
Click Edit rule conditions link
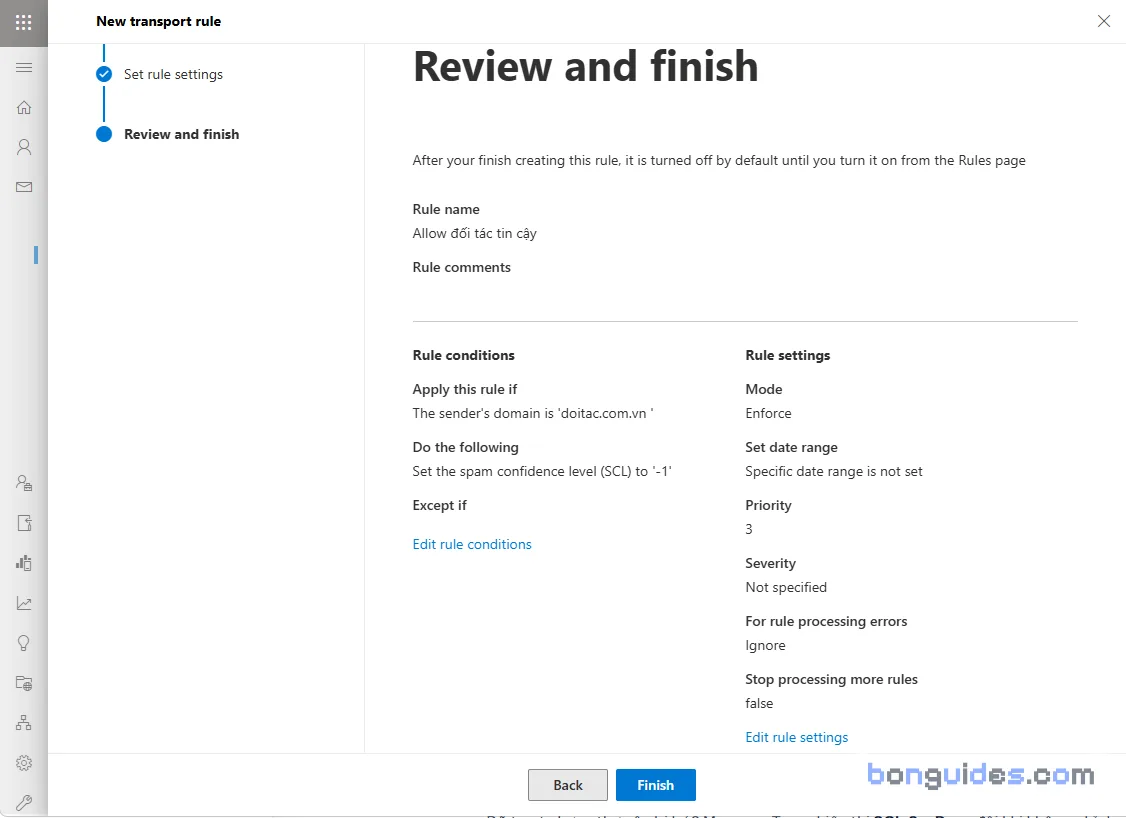(472, 544)
